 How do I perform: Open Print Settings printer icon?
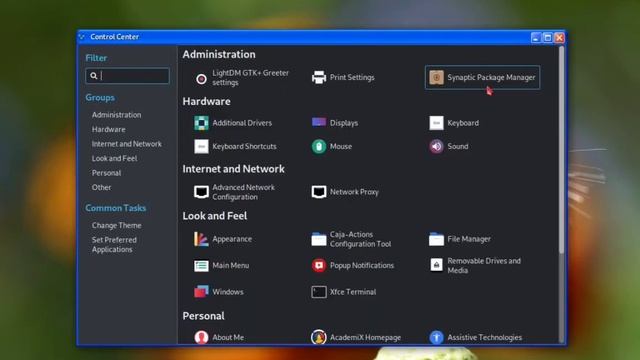319,78
